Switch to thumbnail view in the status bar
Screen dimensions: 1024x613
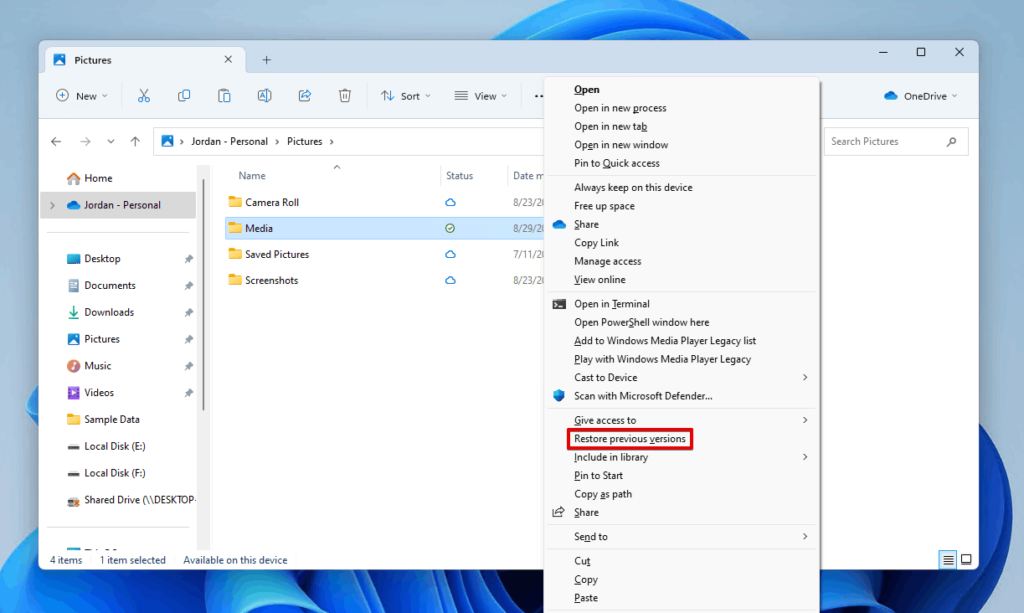[965, 560]
